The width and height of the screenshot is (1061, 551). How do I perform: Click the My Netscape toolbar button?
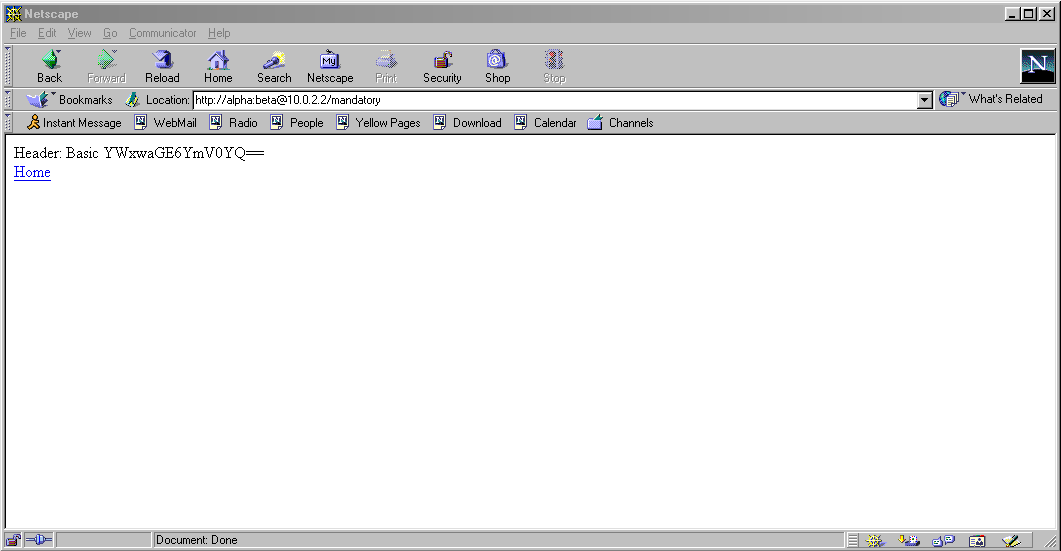[330, 67]
